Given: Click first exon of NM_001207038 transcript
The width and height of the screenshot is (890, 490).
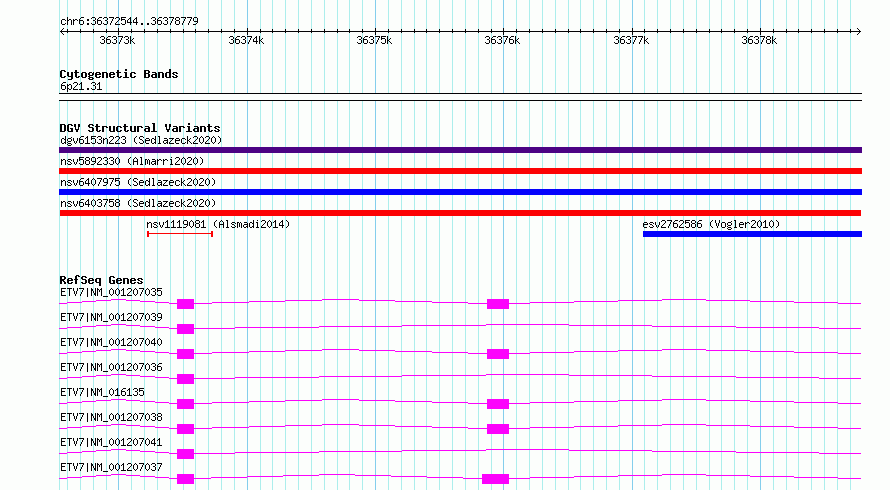Looking at the screenshot, I should coord(186,429).
